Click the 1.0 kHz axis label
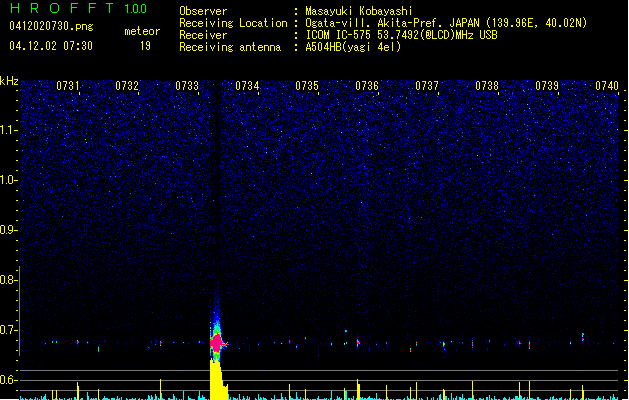Screen dimensions: 629x400 coord(9,180)
